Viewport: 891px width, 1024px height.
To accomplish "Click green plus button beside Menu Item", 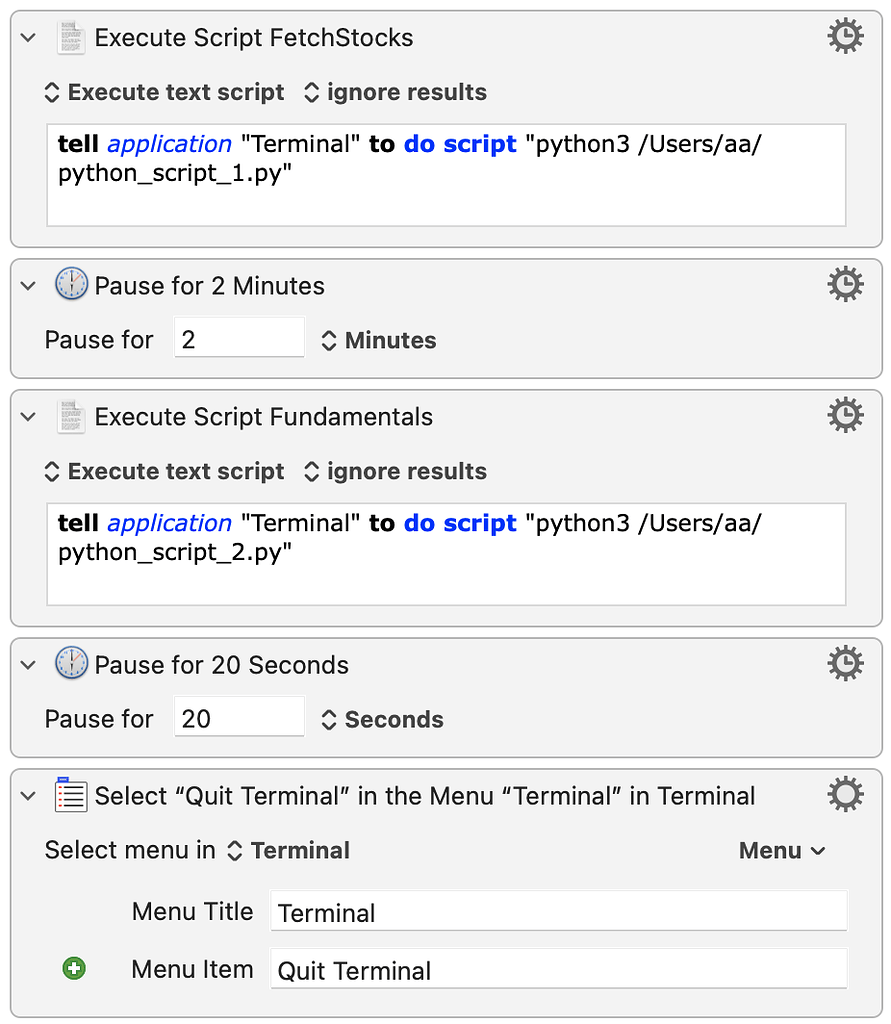I will [x=74, y=968].
